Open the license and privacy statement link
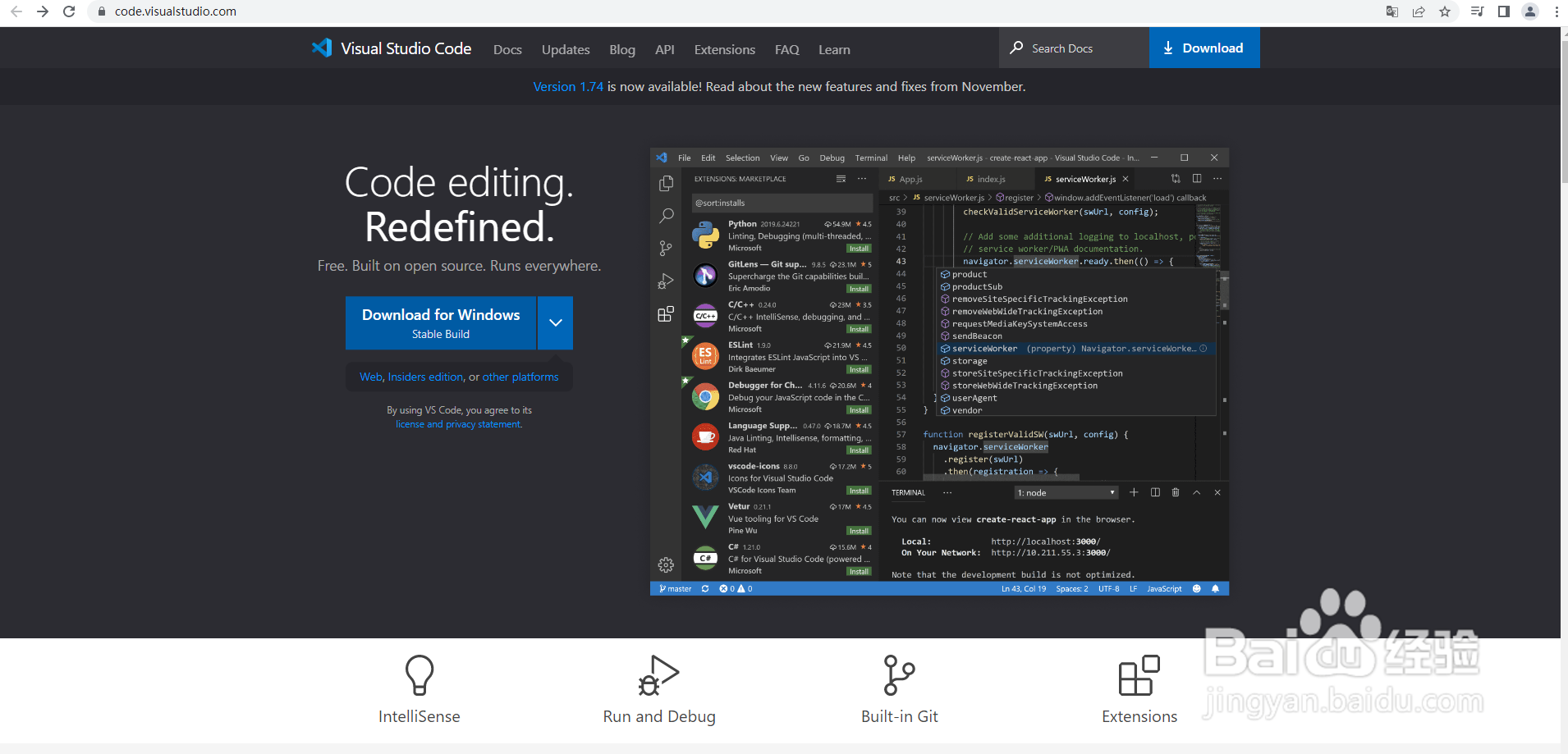The height and width of the screenshot is (754, 1568). [x=459, y=424]
